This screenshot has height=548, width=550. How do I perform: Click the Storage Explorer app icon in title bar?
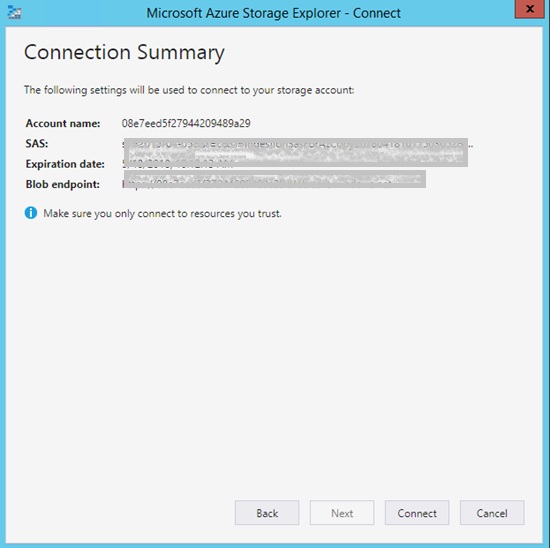[x=14, y=13]
